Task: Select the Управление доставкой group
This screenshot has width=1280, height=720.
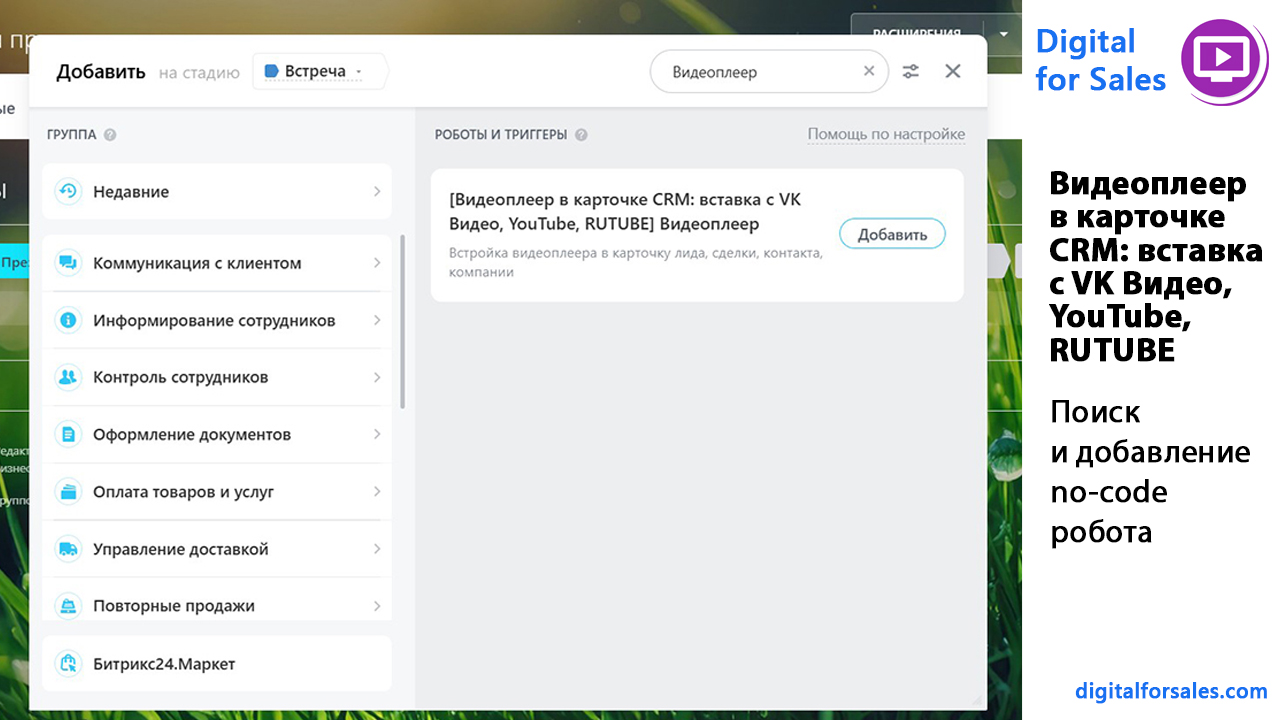Action: pos(181,549)
